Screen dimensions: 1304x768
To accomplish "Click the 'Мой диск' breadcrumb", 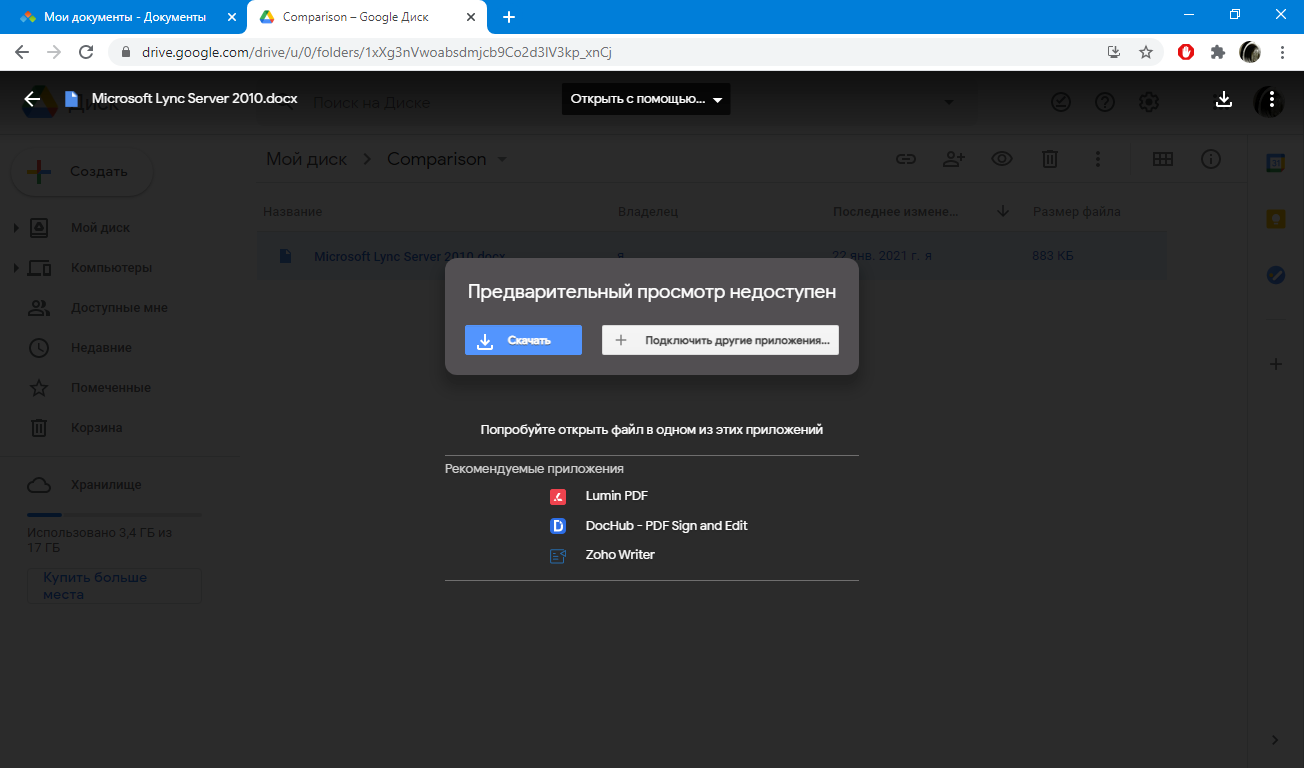I will coord(306,159).
